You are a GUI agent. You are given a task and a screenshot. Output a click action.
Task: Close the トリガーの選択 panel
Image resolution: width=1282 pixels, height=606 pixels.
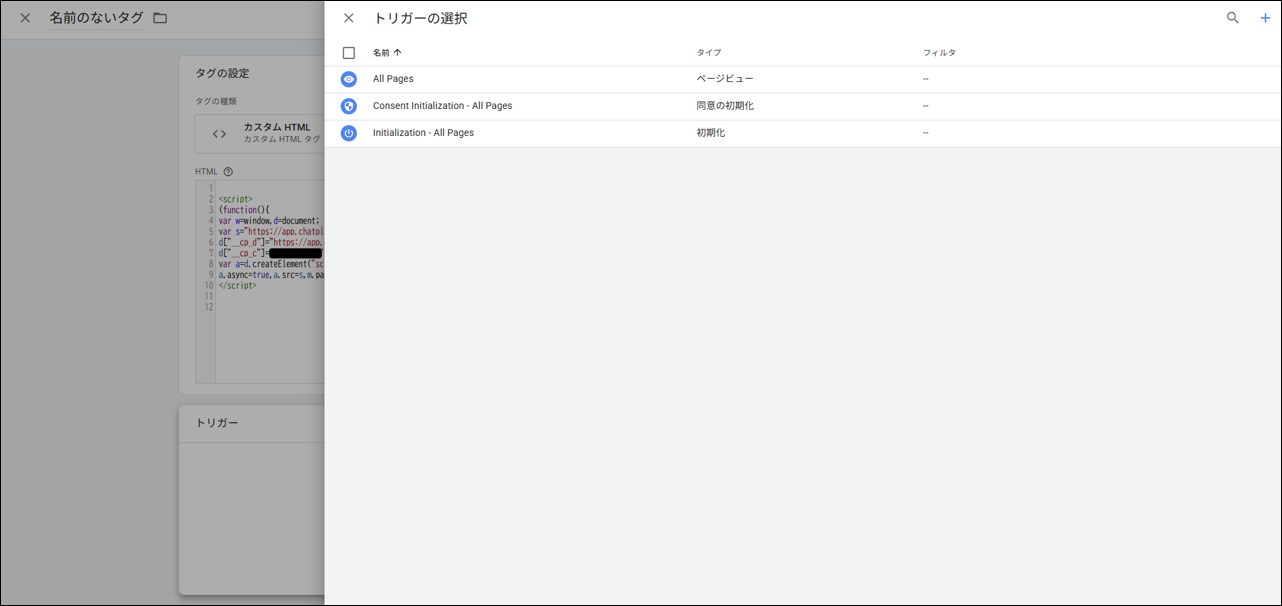(348, 18)
